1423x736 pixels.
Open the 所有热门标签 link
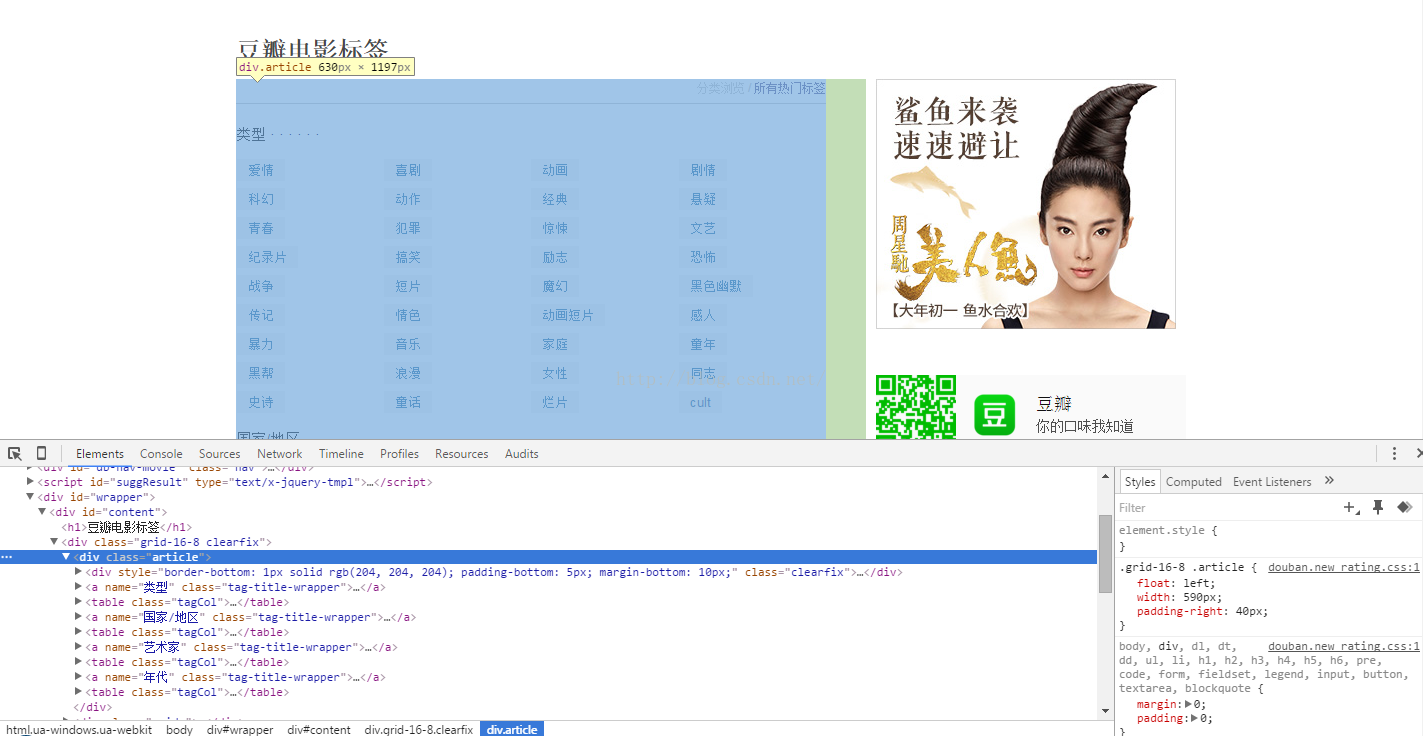point(790,88)
